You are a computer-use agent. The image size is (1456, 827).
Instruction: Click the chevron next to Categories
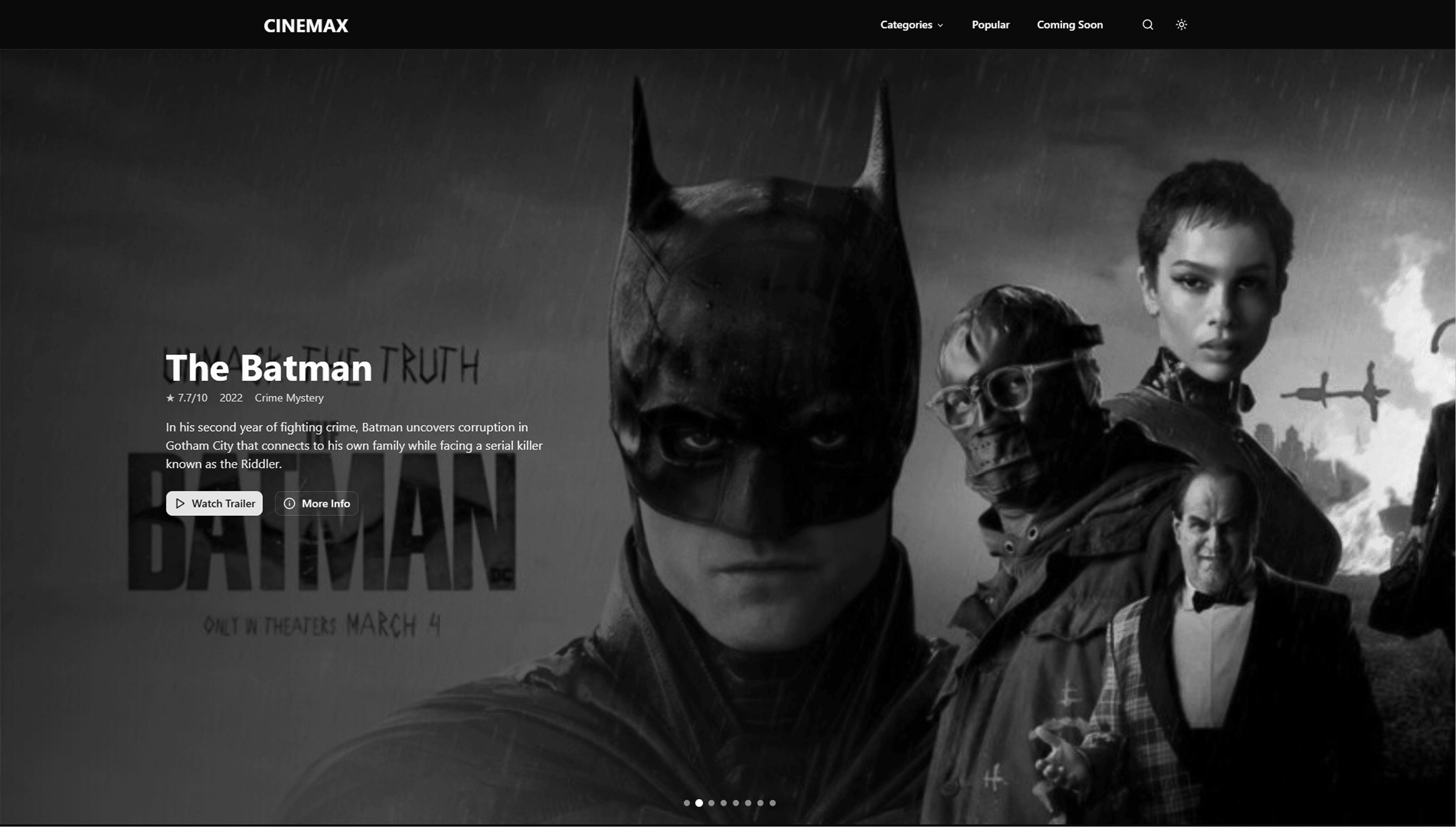[x=940, y=25]
